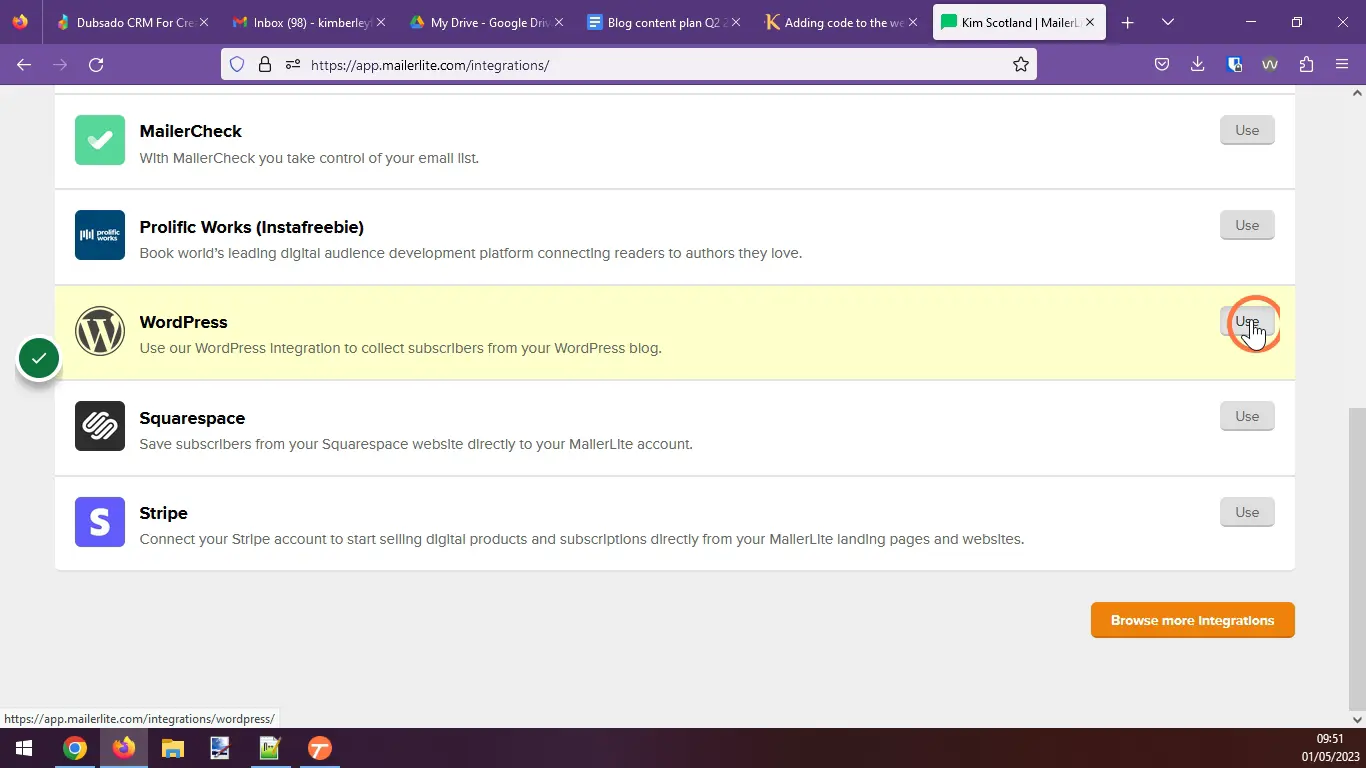Switch to the Gmail Inbox tab
The height and width of the screenshot is (768, 1366).
[x=308, y=22]
